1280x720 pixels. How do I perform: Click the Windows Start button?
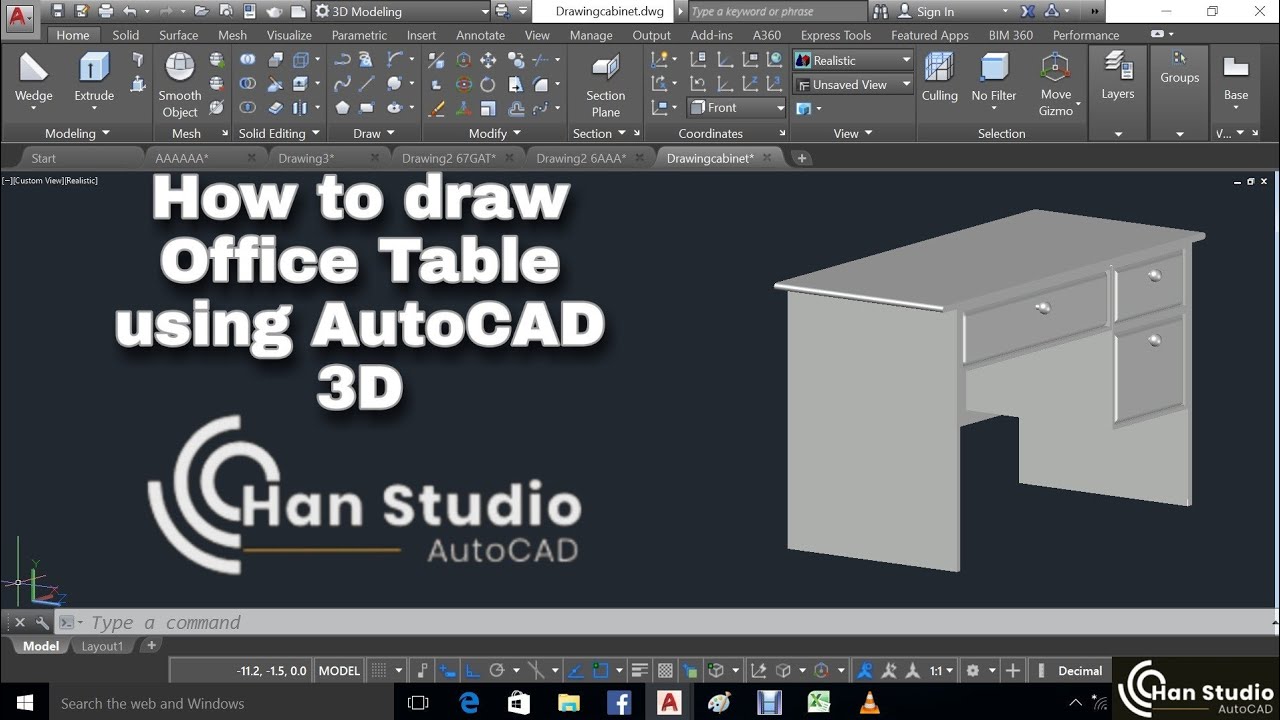(x=24, y=703)
